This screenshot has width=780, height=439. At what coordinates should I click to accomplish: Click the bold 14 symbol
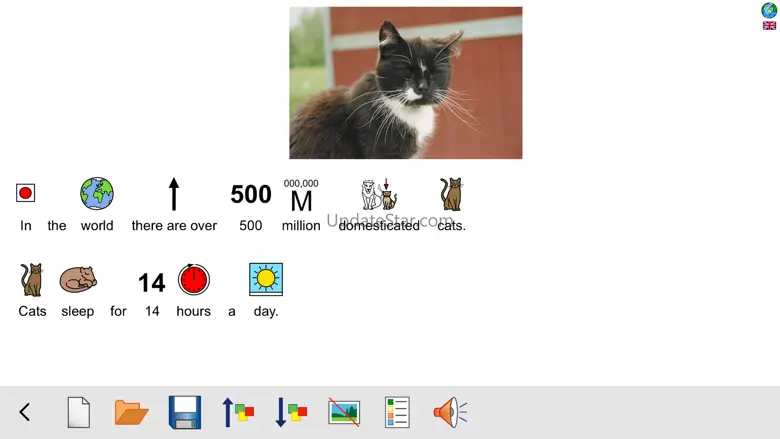coord(152,283)
